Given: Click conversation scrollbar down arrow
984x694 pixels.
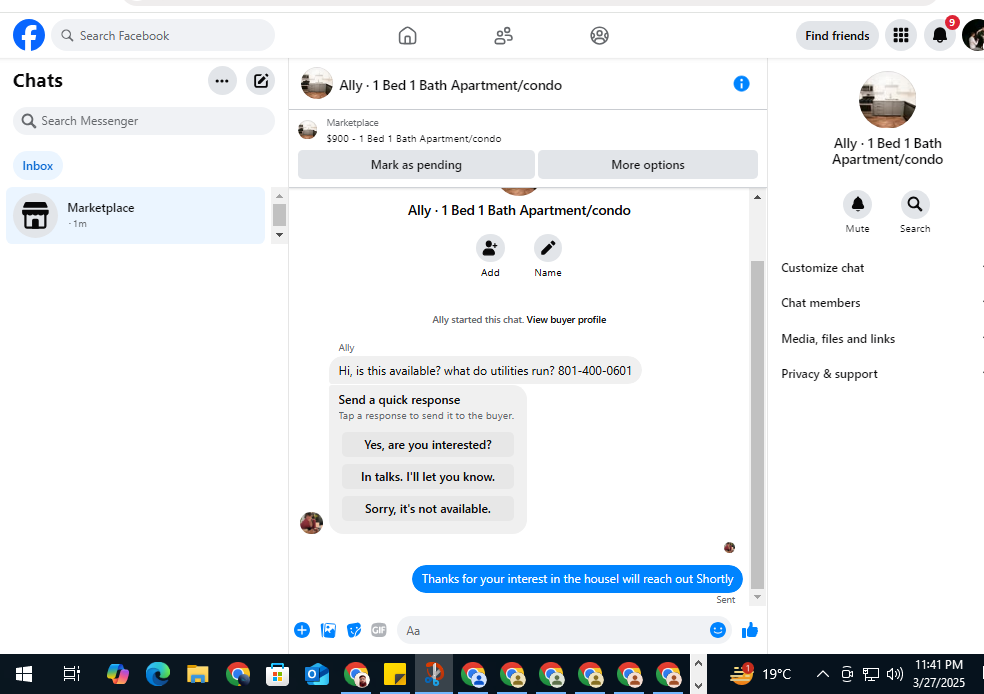Looking at the screenshot, I should coord(757,597).
